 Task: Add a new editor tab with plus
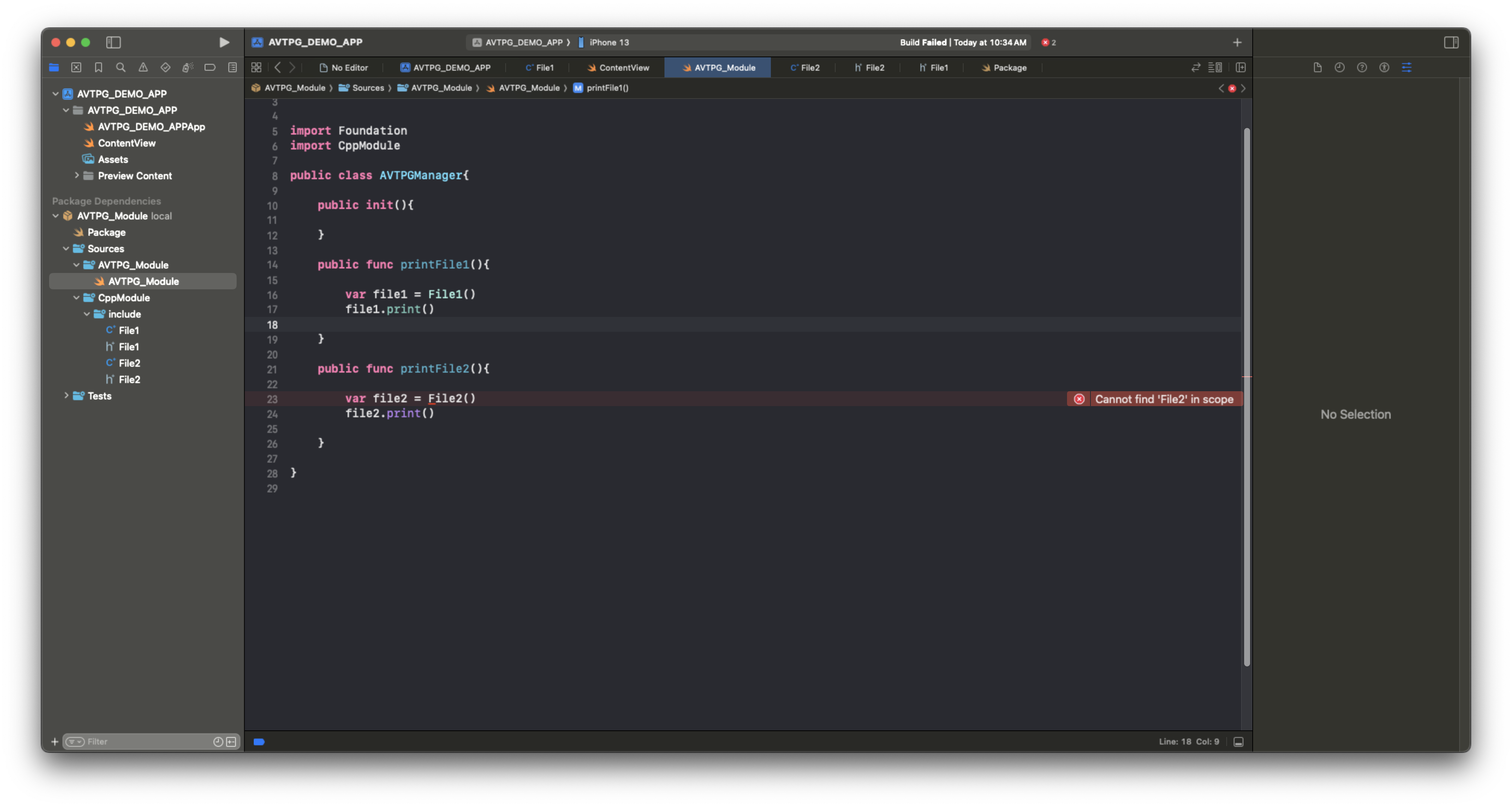coord(1237,42)
